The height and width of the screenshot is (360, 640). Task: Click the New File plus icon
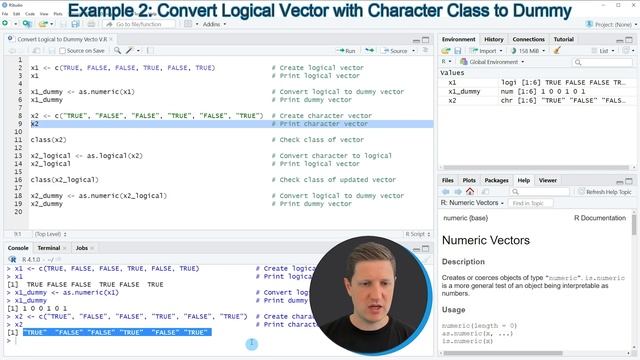coord(5,24)
